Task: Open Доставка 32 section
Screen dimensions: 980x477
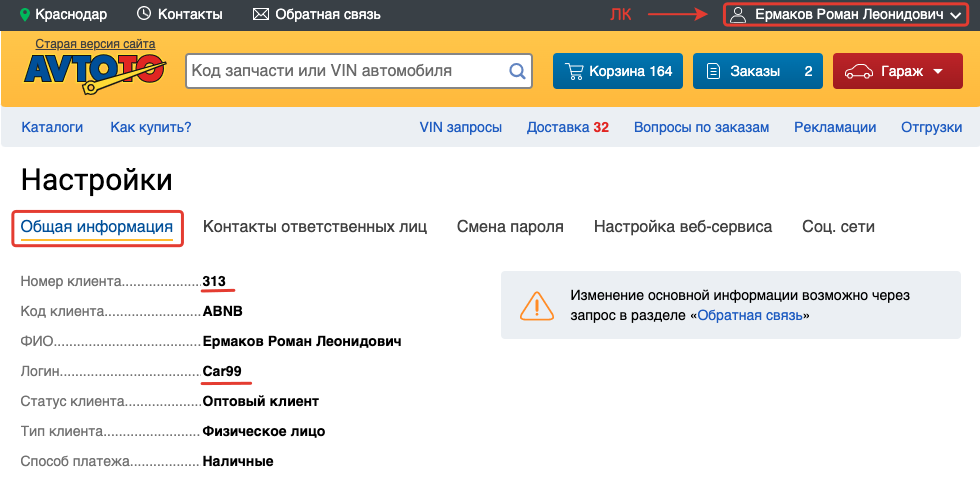Action: tap(568, 128)
